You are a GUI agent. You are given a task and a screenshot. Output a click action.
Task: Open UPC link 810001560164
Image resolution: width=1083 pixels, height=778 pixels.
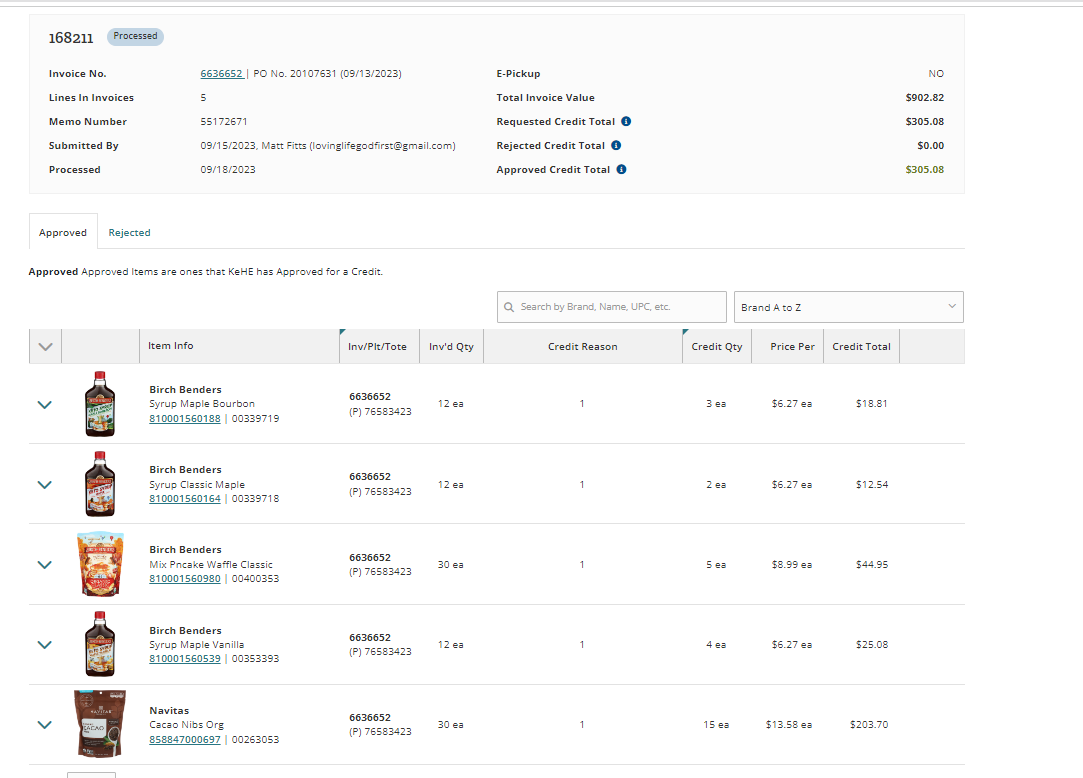[x=185, y=498]
